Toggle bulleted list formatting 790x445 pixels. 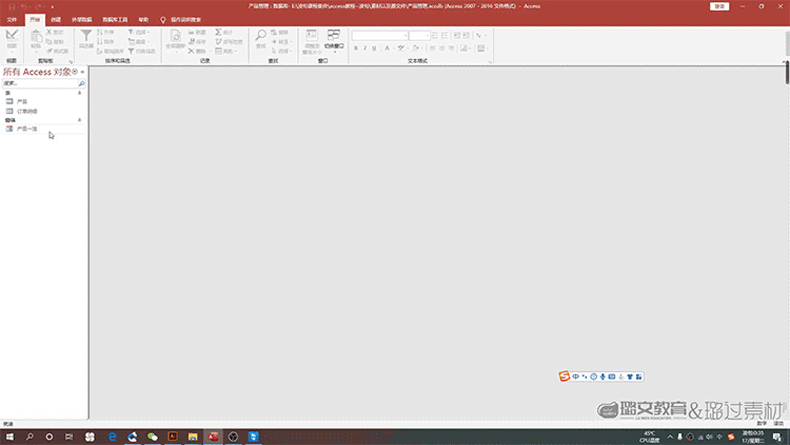[x=435, y=35]
